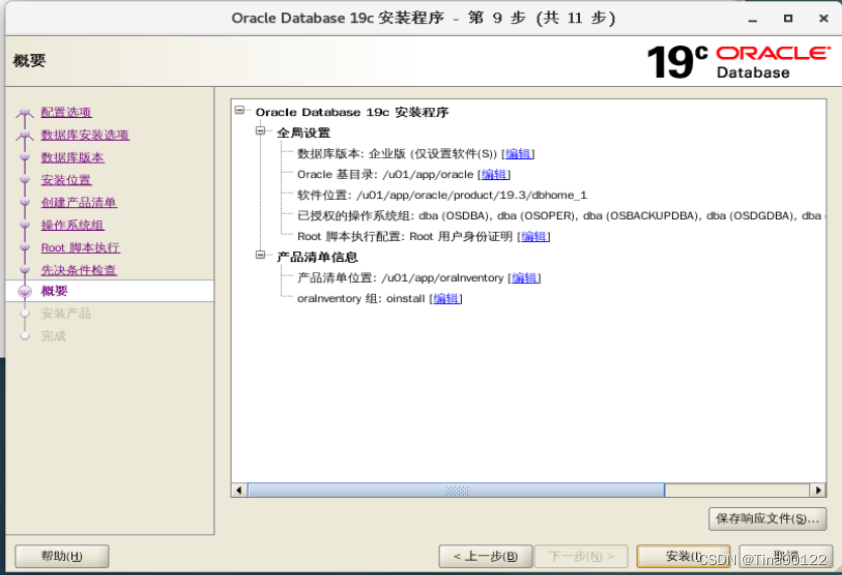Select the 已授权的操作系统组 row
This screenshot has width=842, height=575.
pos(561,216)
